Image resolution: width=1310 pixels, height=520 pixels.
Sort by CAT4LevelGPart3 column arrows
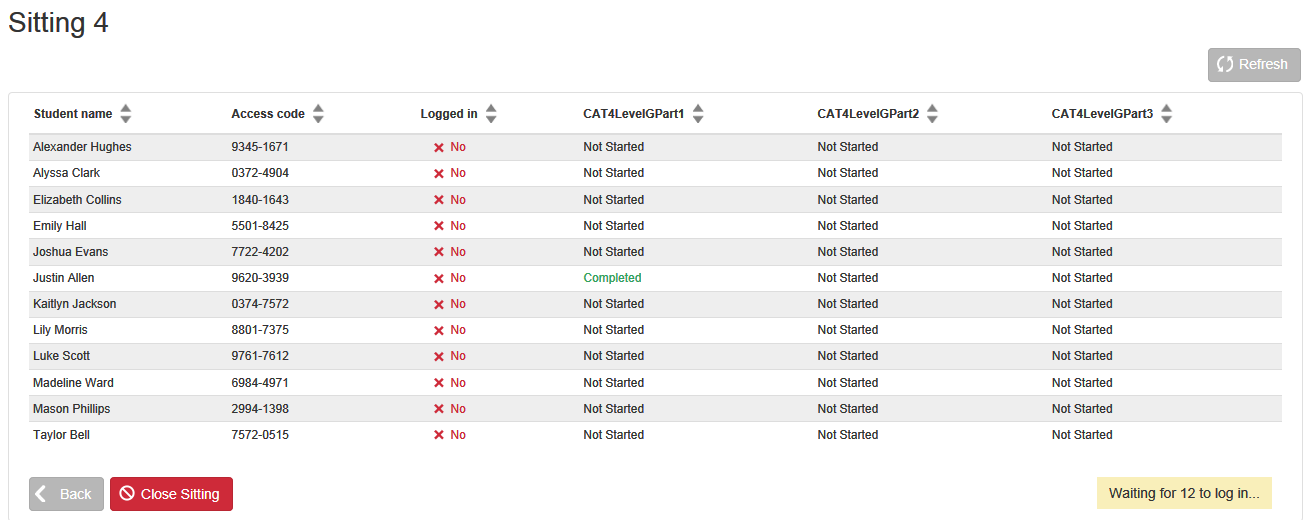click(x=1166, y=114)
